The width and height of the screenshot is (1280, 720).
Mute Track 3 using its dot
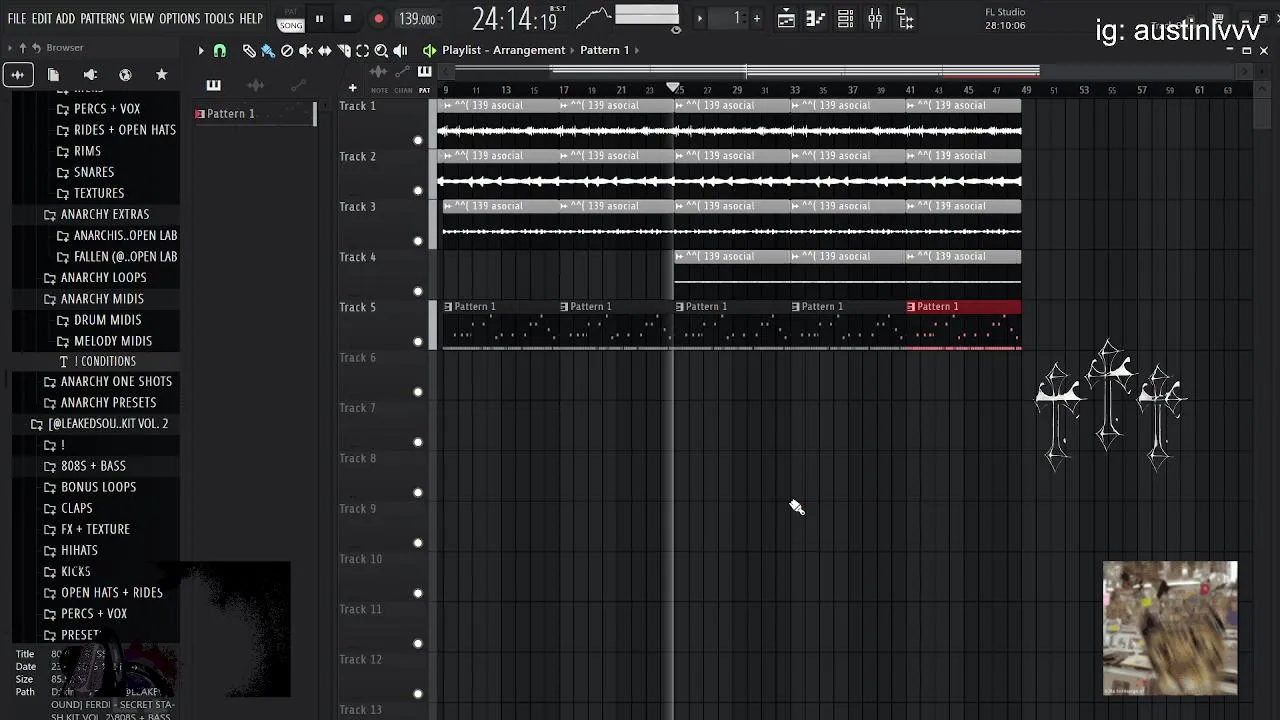point(418,241)
